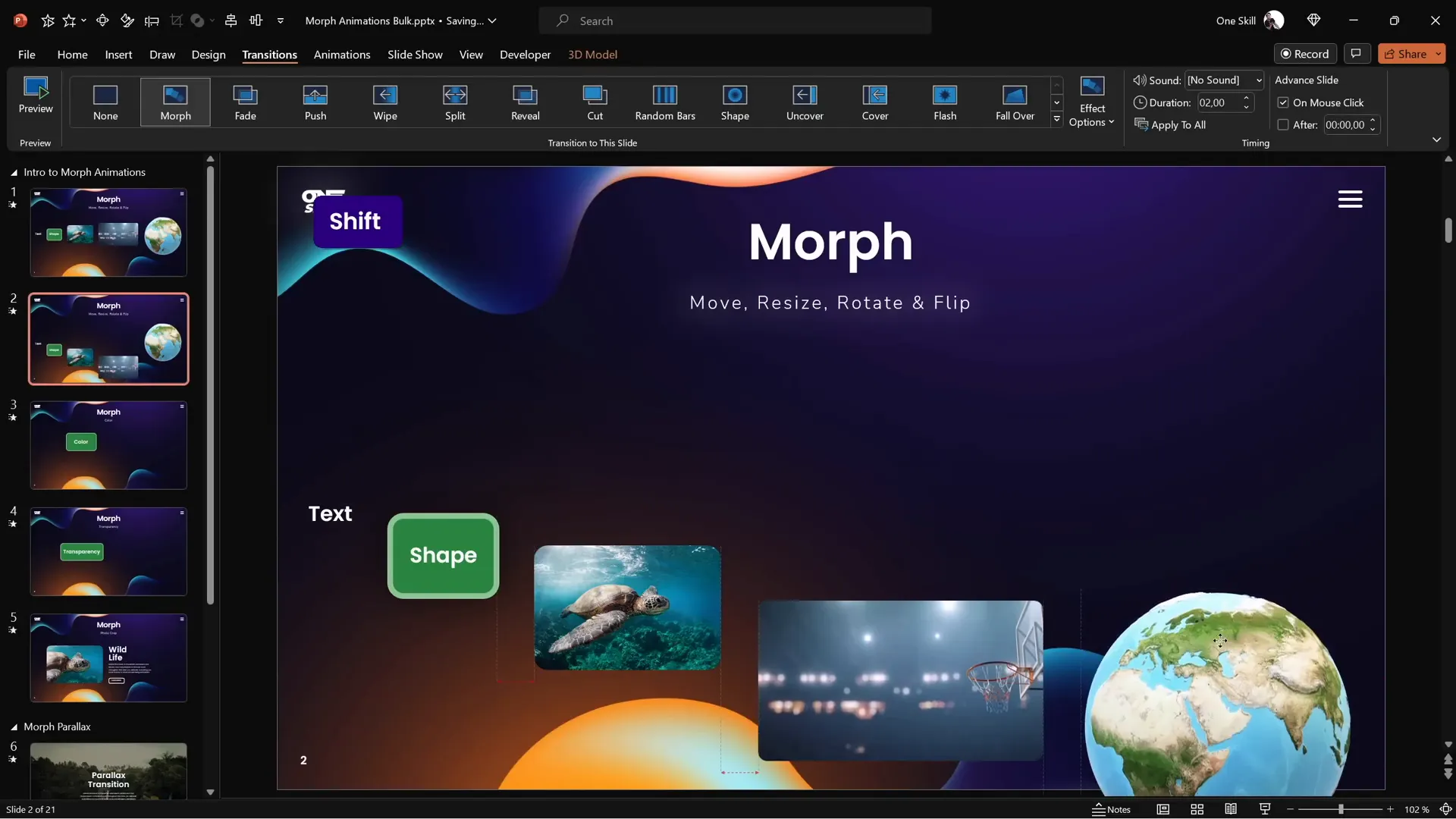1456x819 pixels.
Task: Switch to Reading View
Action: pyautogui.click(x=1231, y=809)
